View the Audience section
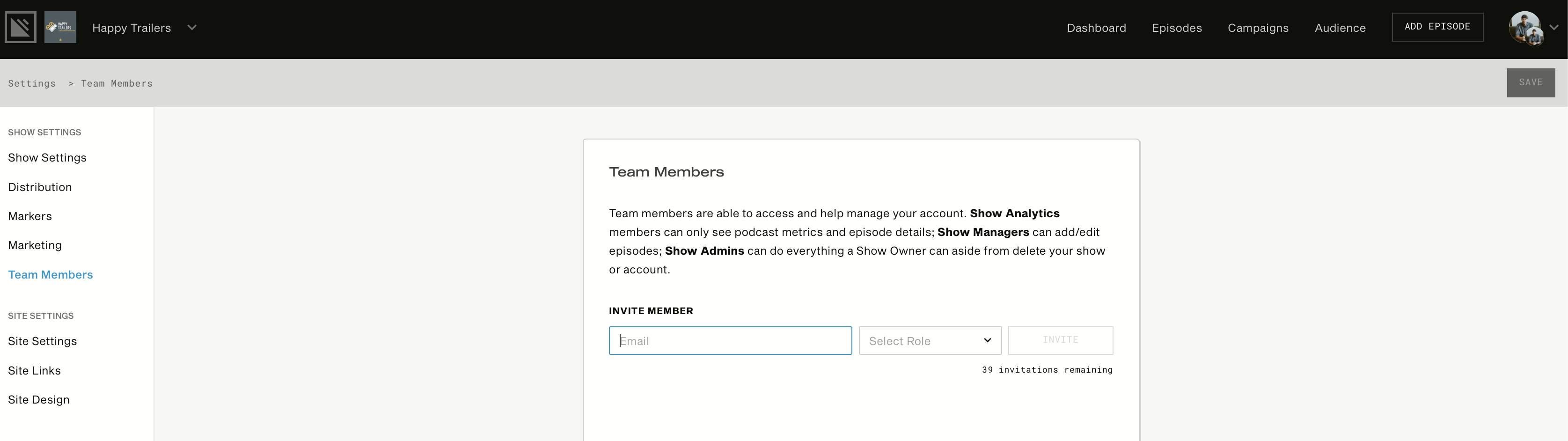Viewport: 1568px width, 441px height. tap(1340, 28)
